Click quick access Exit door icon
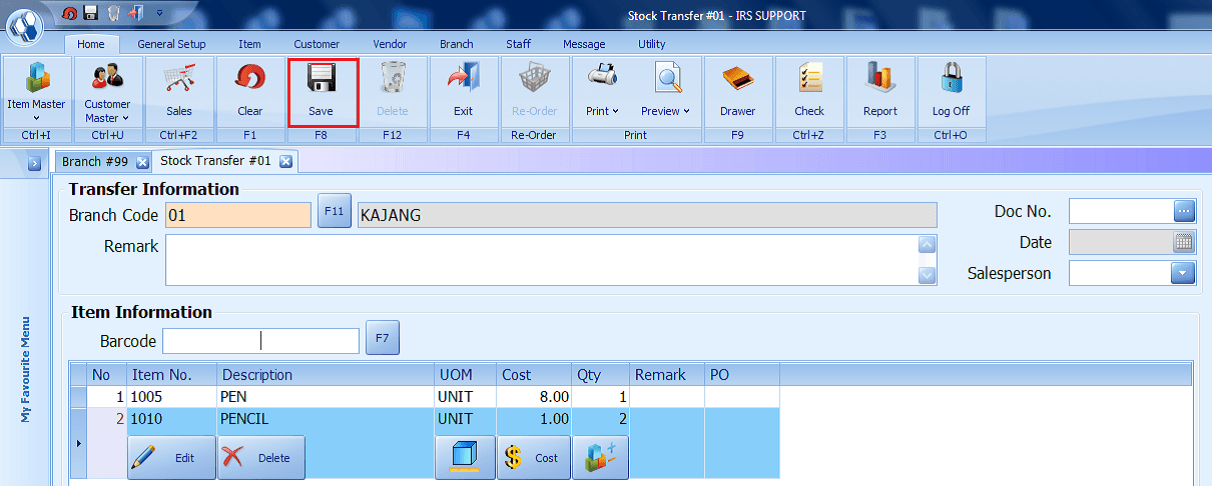1212x486 pixels. click(135, 14)
